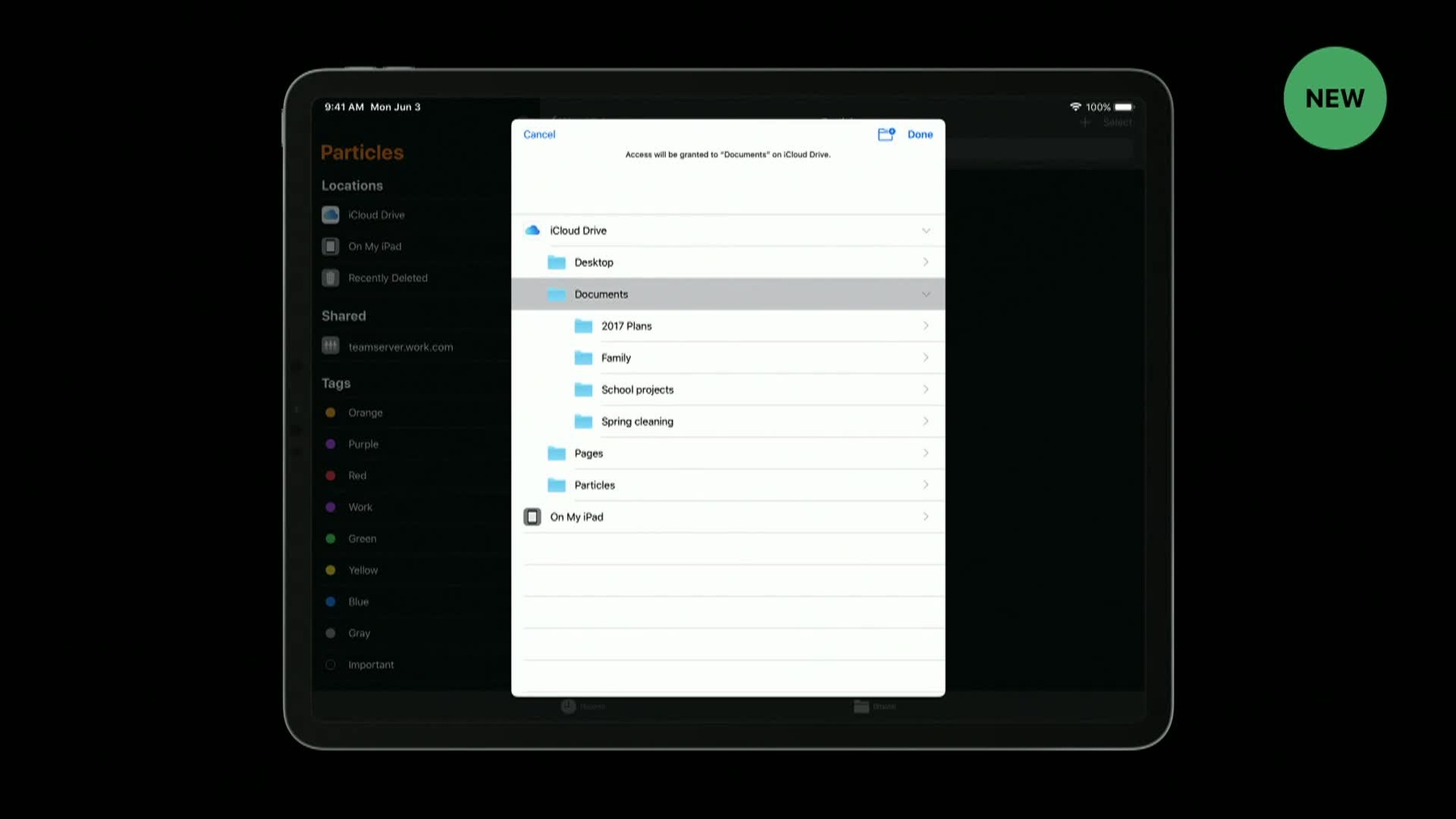Click the Desktop folder icon
Image resolution: width=1456 pixels, height=819 pixels.
click(x=557, y=262)
